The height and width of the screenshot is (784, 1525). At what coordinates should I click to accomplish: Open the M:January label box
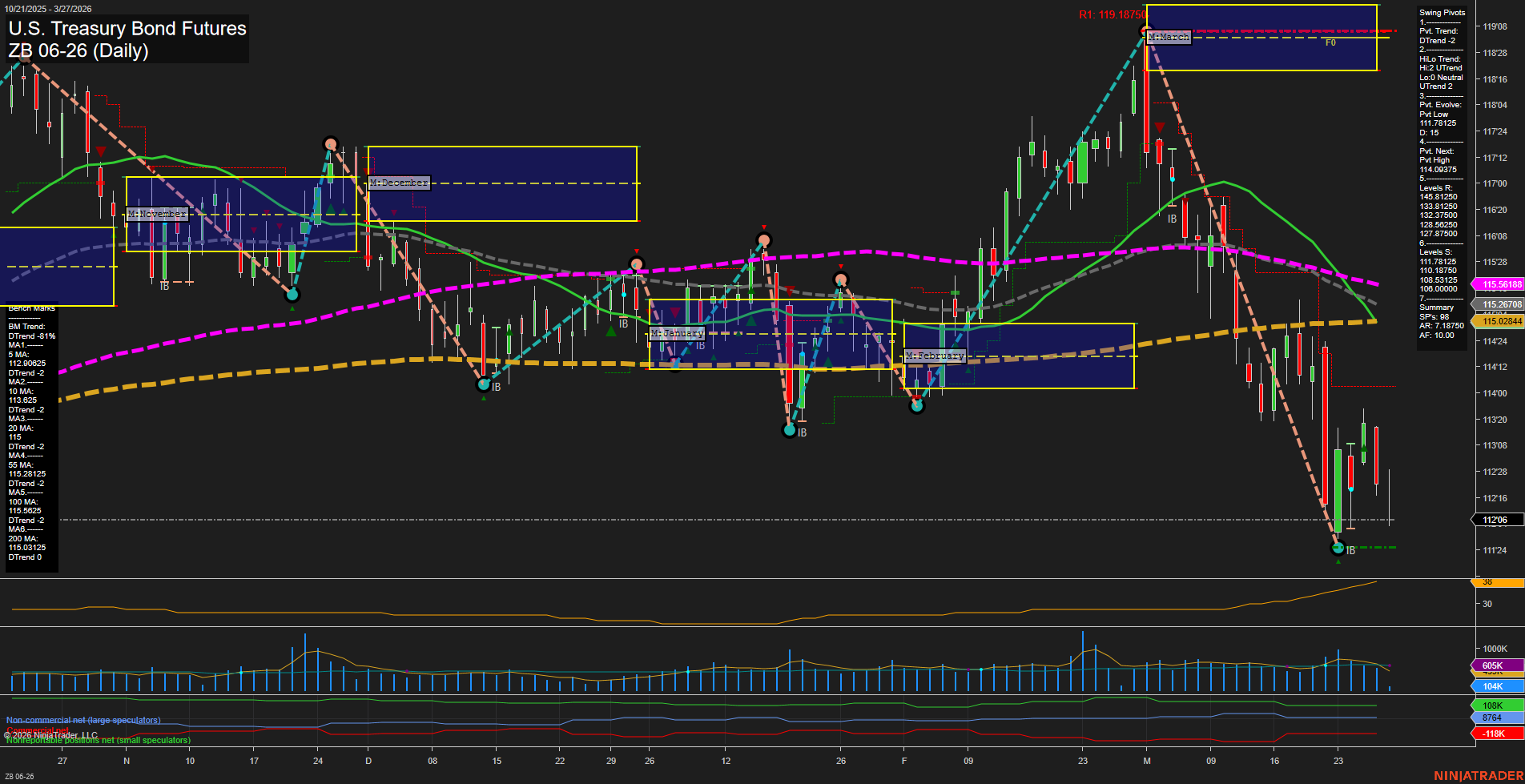[x=677, y=332]
